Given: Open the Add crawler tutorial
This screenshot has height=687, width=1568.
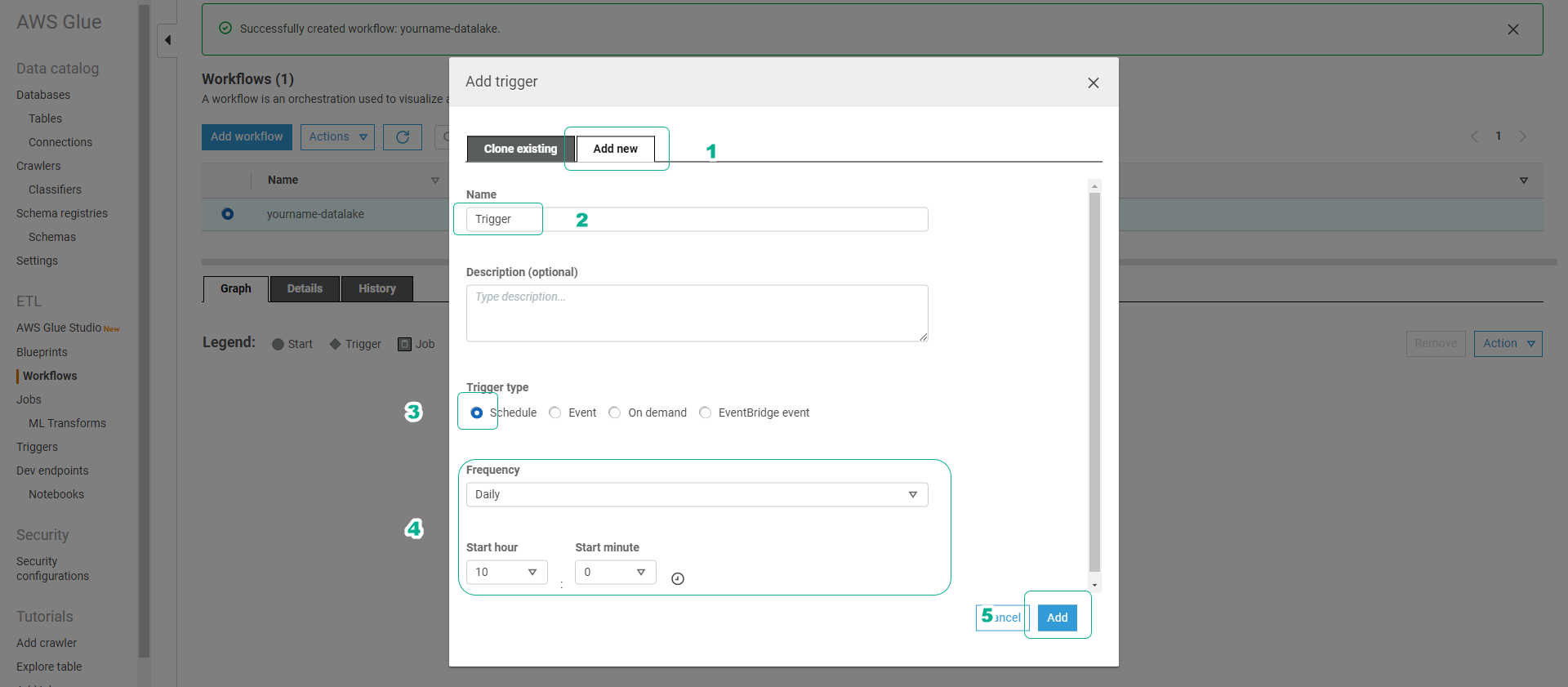Looking at the screenshot, I should click(47, 644).
